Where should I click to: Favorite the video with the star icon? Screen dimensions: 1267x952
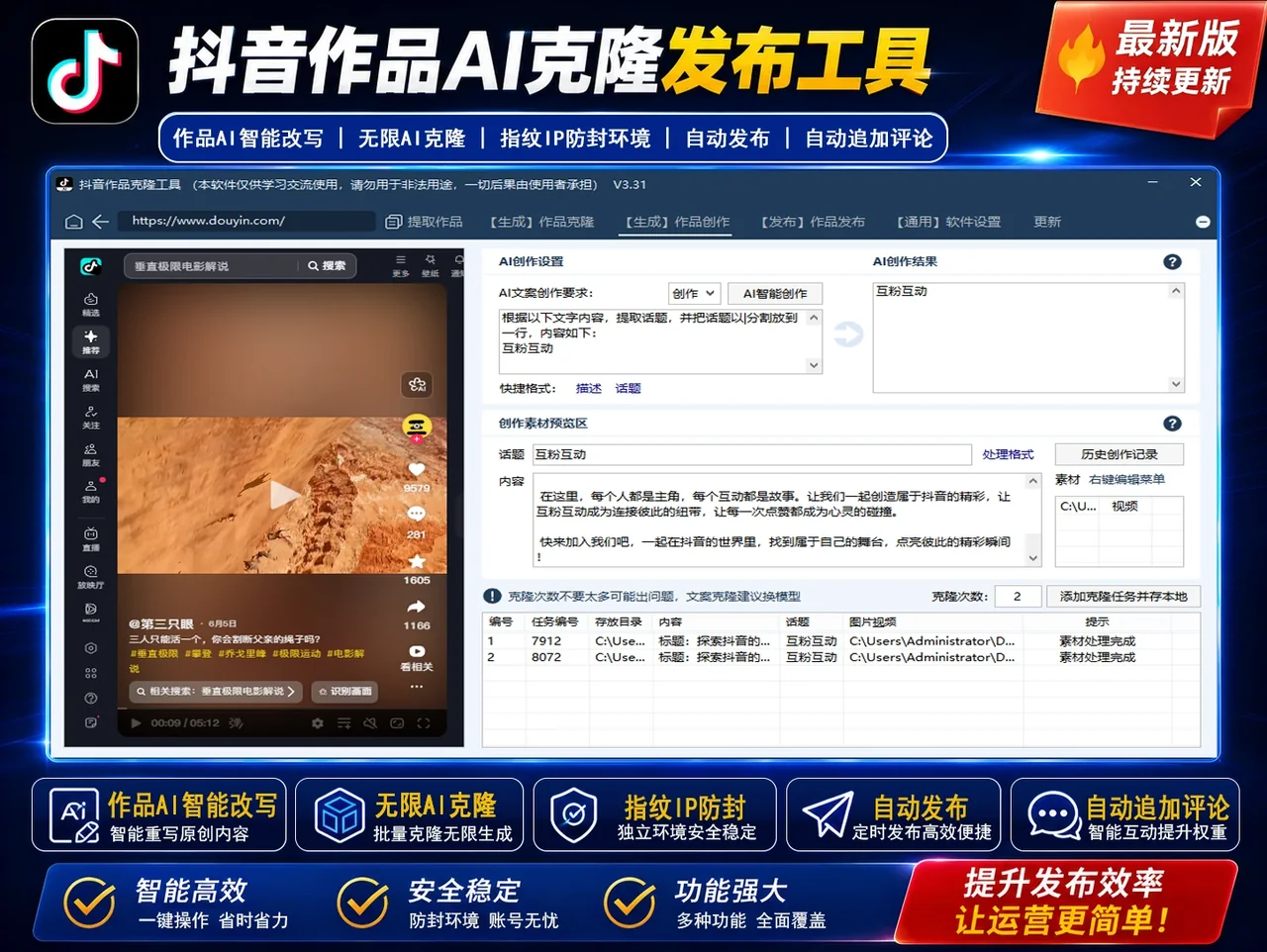tap(417, 561)
